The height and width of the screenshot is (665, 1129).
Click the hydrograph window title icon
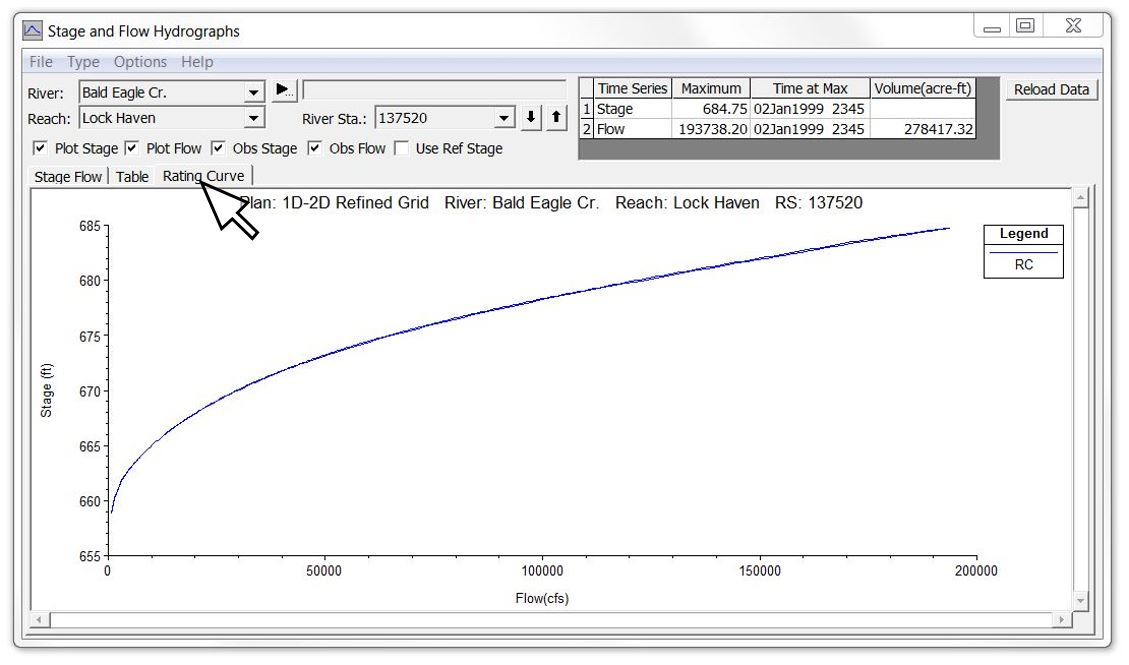click(32, 31)
